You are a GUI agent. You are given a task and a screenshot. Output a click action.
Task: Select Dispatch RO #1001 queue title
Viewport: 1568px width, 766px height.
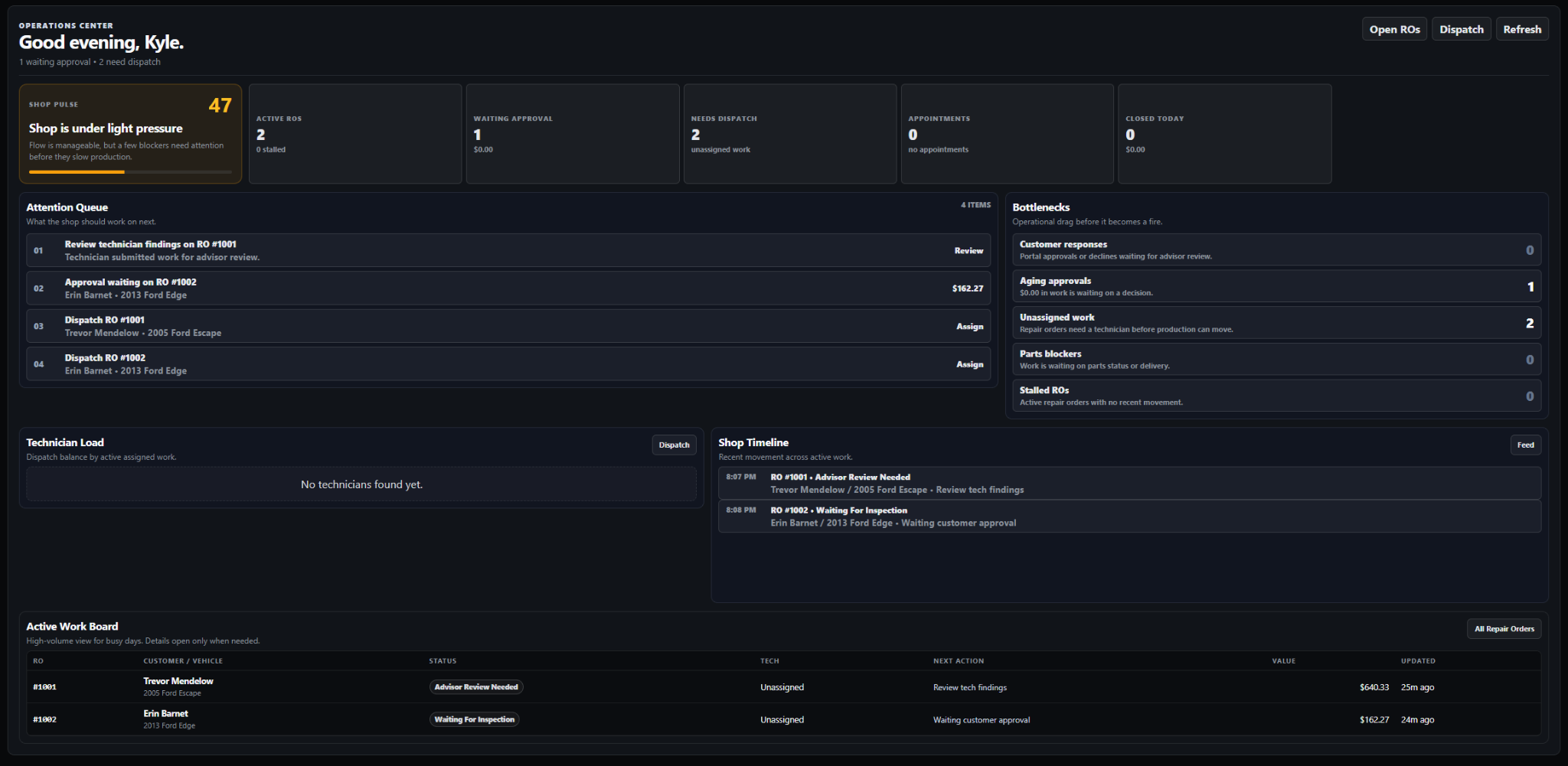(x=105, y=320)
